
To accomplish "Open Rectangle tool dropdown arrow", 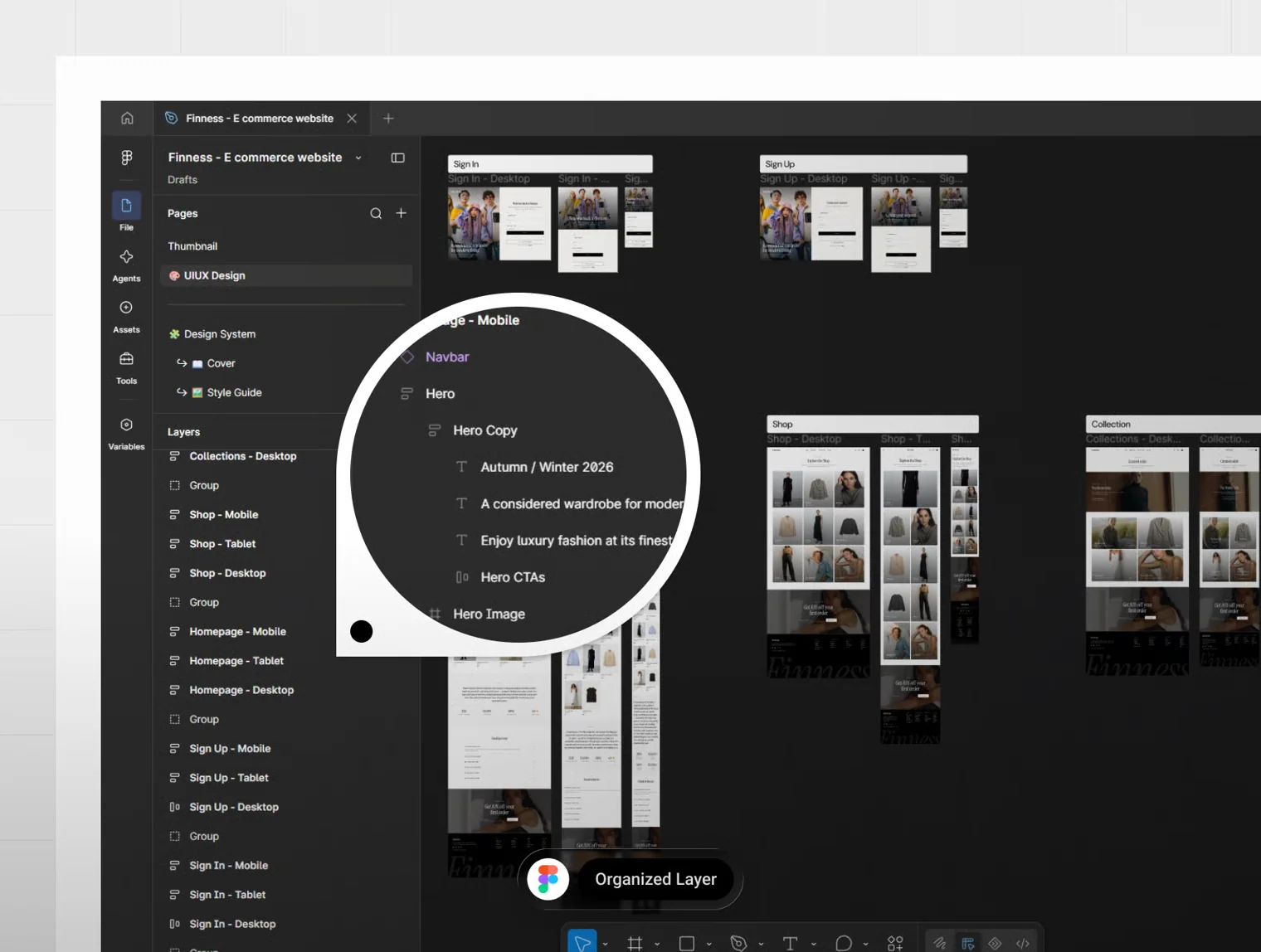I will [x=709, y=944].
